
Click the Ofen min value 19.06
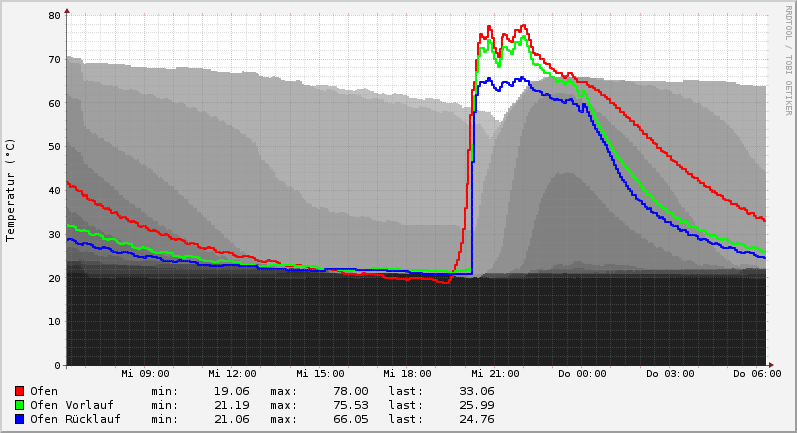point(231,391)
